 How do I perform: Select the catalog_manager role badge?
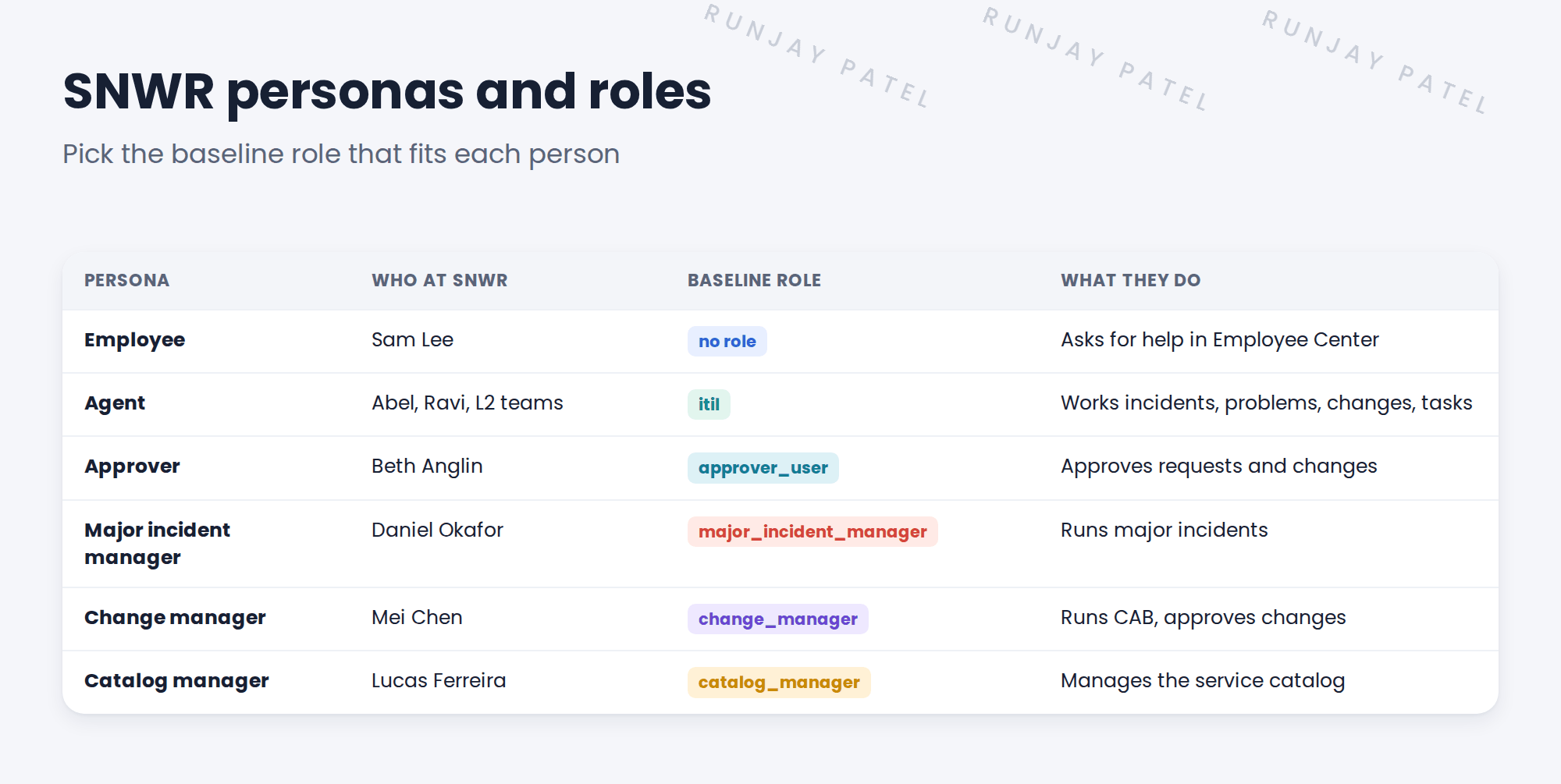coord(779,683)
